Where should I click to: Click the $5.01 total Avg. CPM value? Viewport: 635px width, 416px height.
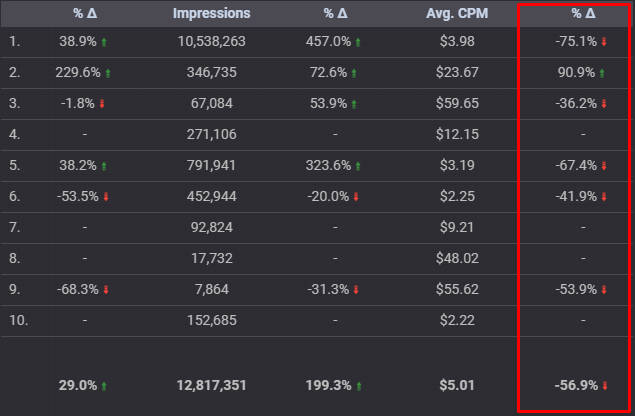tap(461, 385)
